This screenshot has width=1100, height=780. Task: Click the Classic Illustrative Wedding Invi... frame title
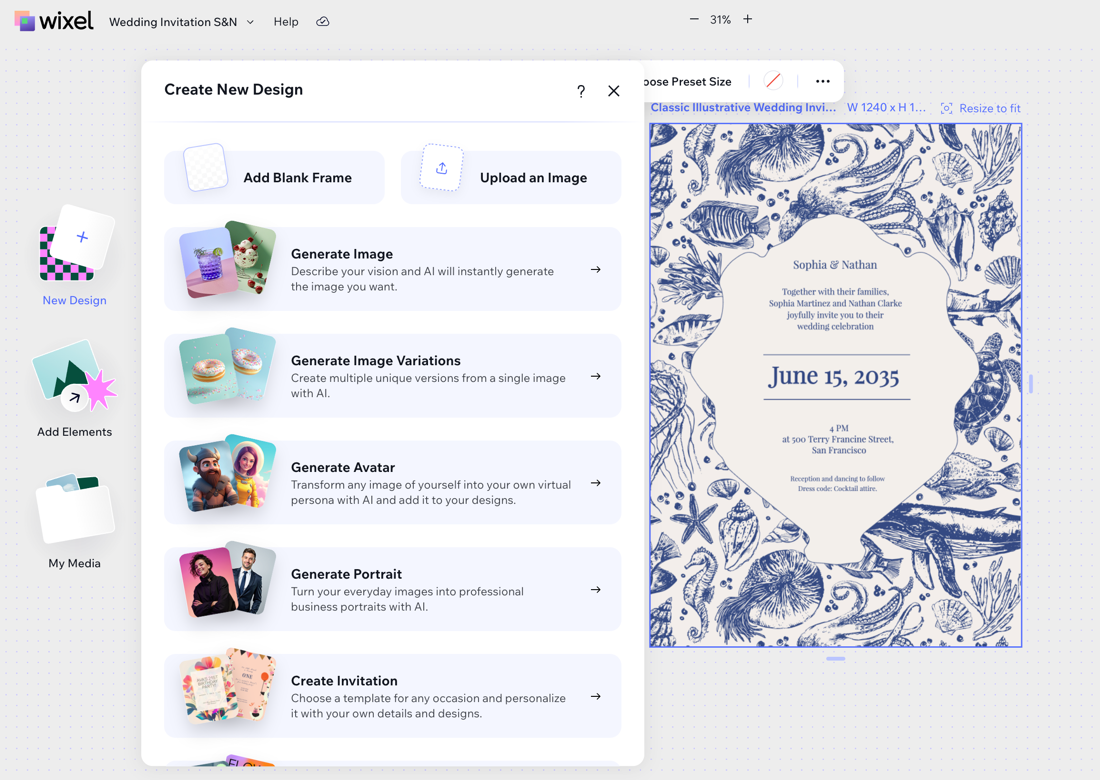[744, 108]
